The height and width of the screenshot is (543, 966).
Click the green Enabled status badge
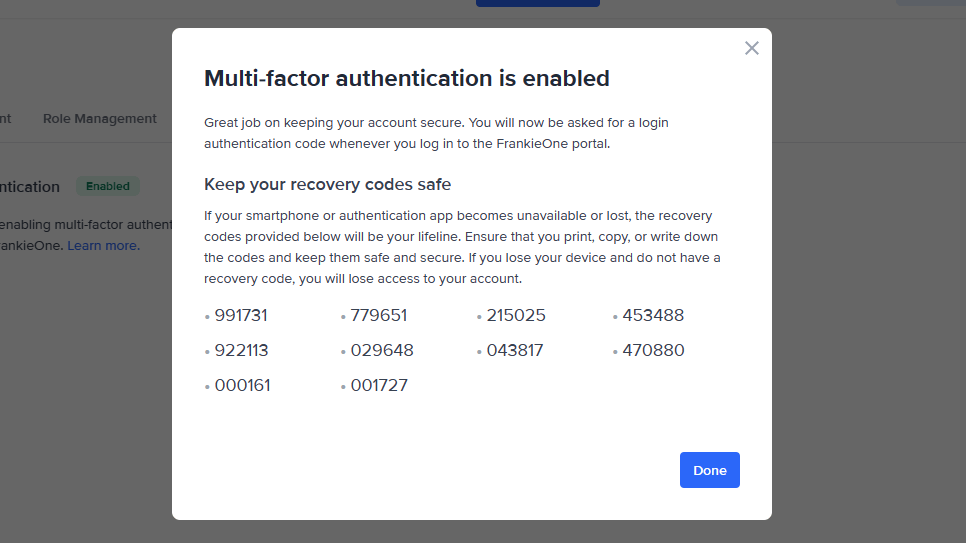(x=108, y=186)
